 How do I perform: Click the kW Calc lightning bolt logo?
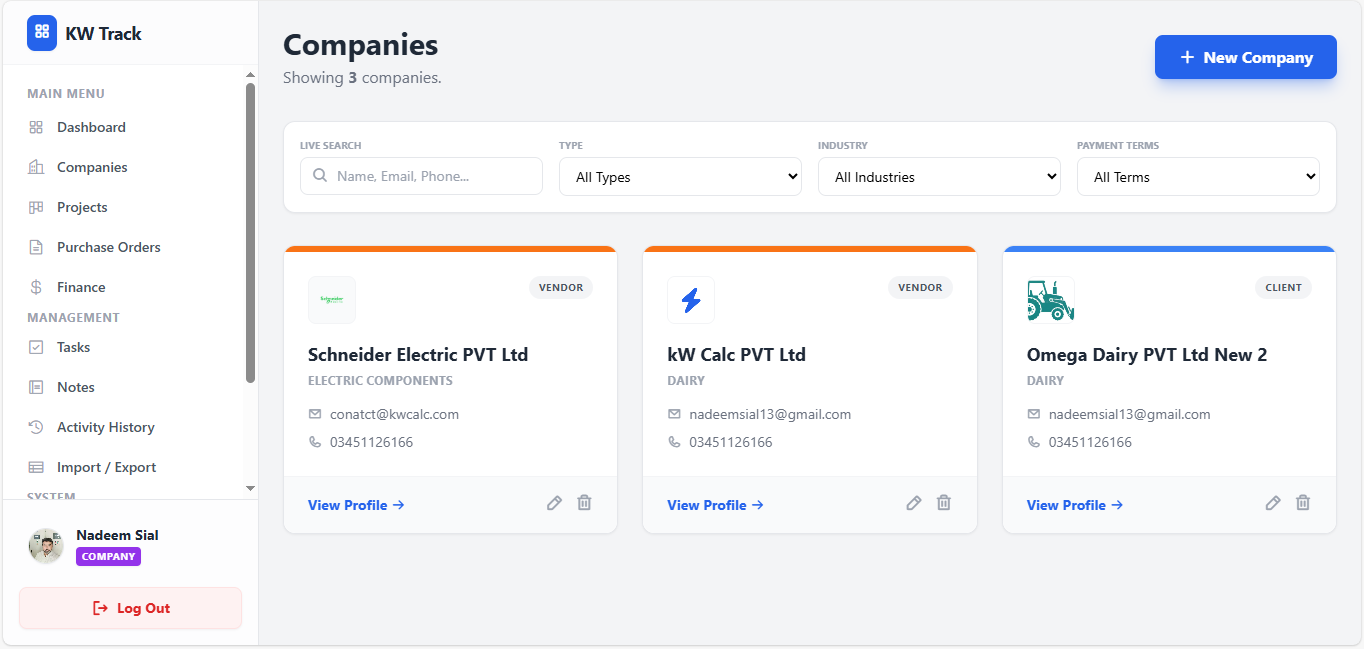click(x=691, y=300)
